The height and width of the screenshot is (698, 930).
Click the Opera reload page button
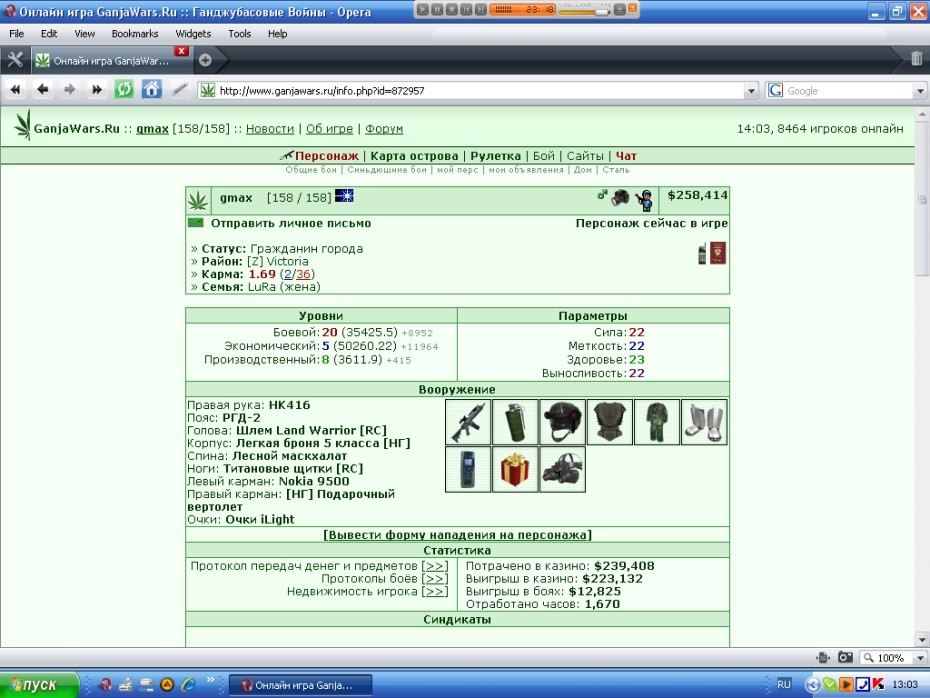tap(124, 90)
